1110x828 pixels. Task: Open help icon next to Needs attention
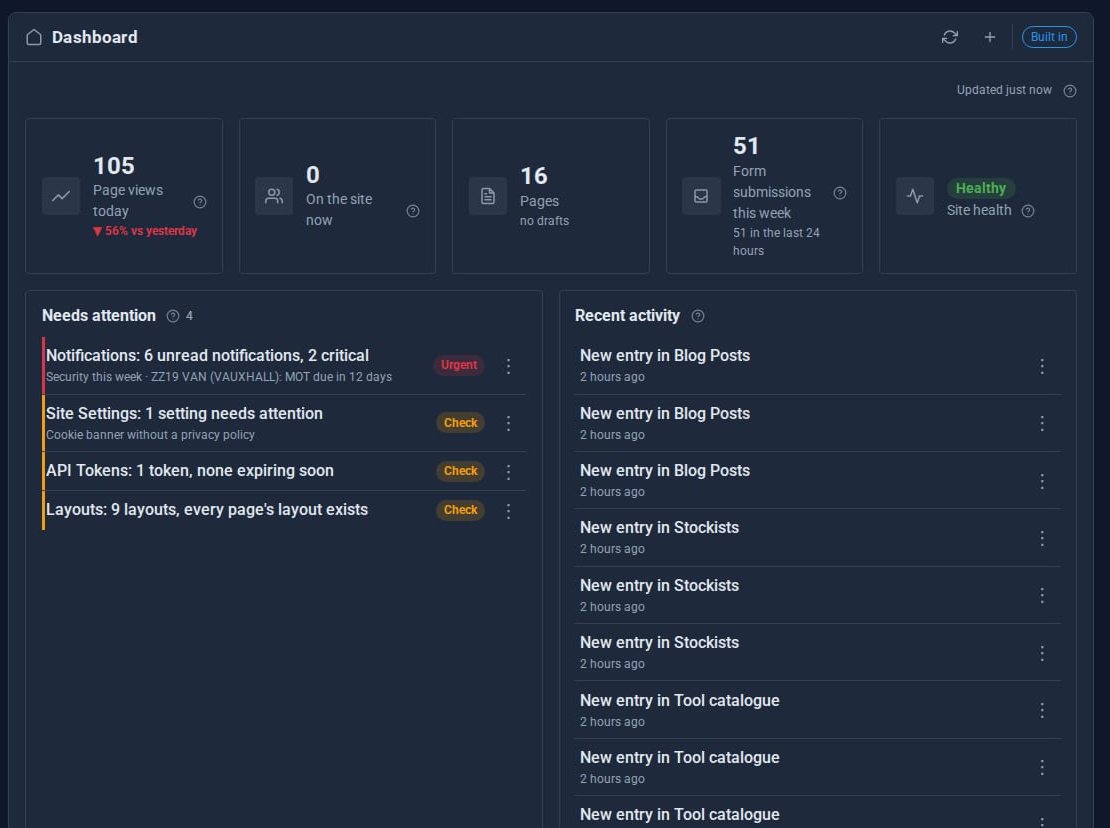click(173, 316)
